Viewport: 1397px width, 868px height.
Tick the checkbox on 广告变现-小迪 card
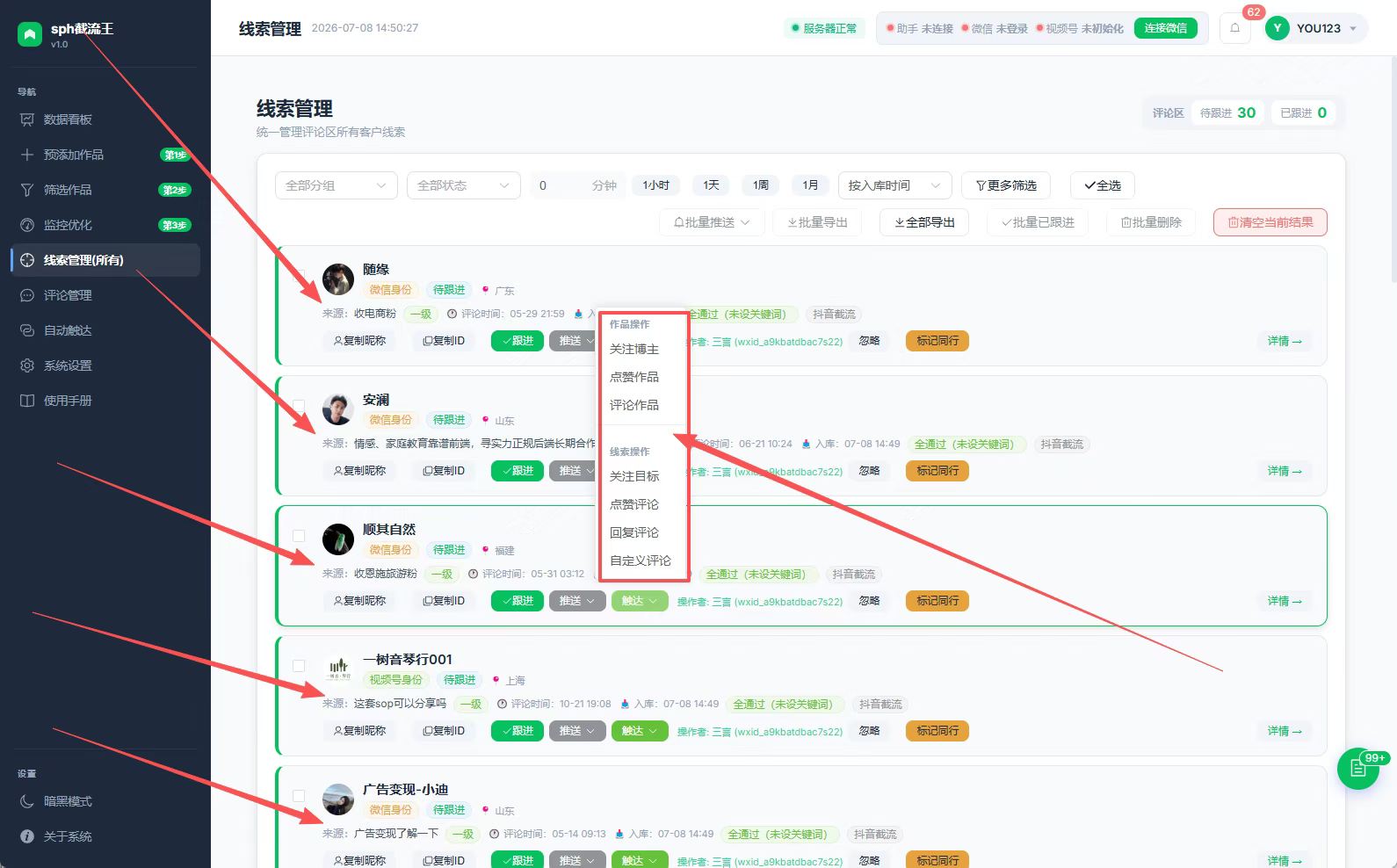[x=299, y=796]
